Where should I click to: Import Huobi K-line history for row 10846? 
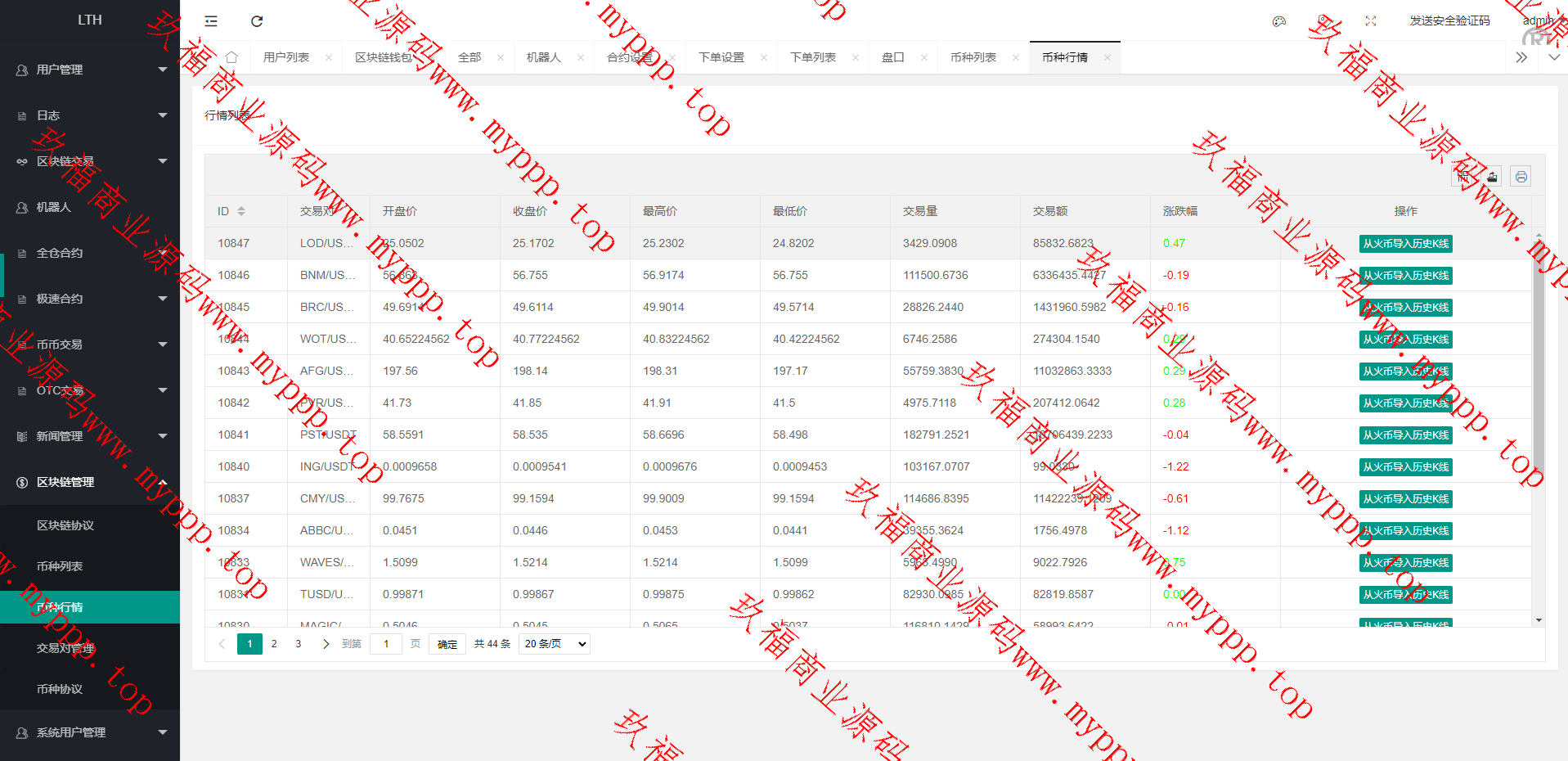click(1405, 276)
